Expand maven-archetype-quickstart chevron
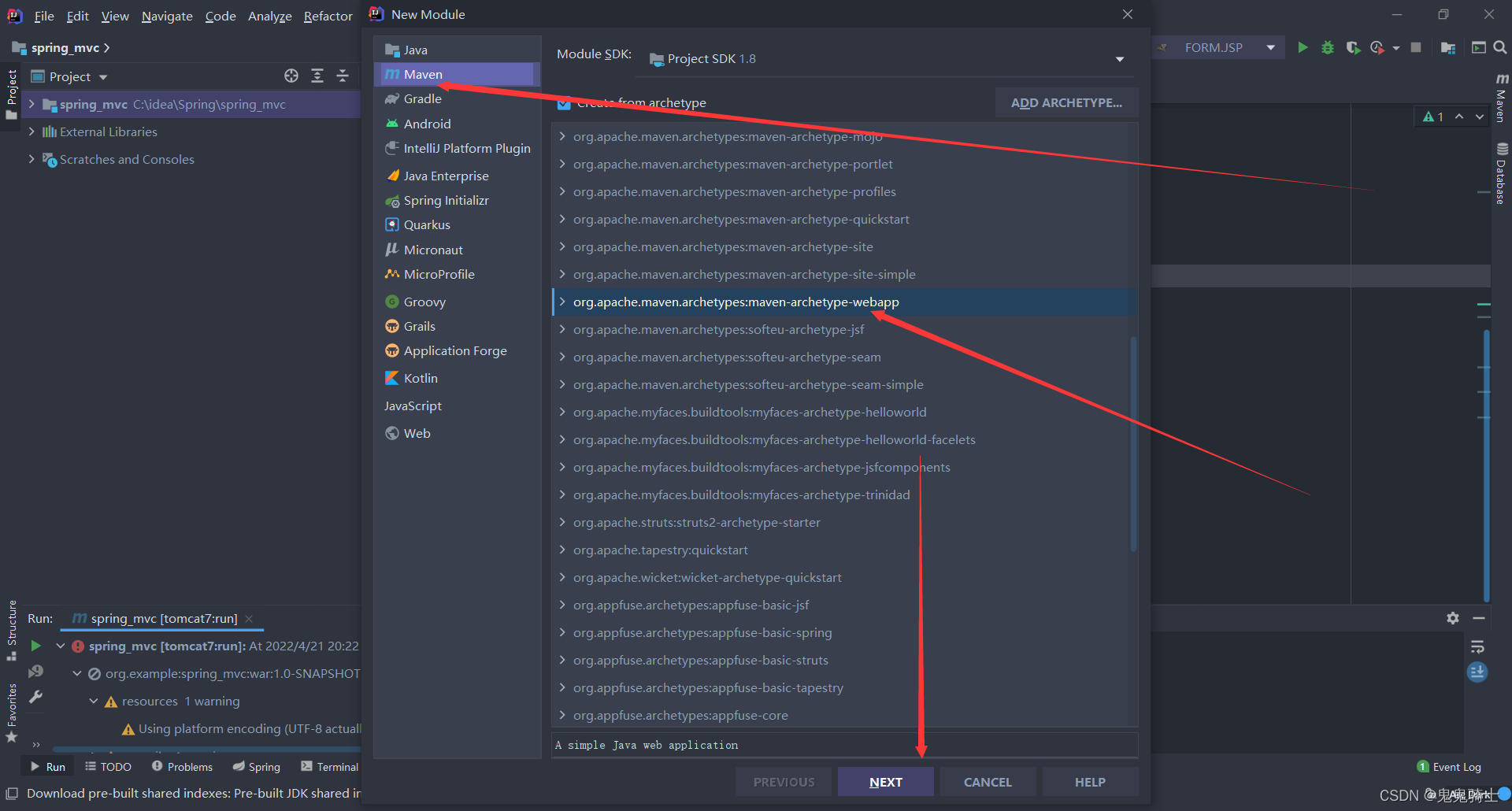The image size is (1512, 811). (562, 219)
